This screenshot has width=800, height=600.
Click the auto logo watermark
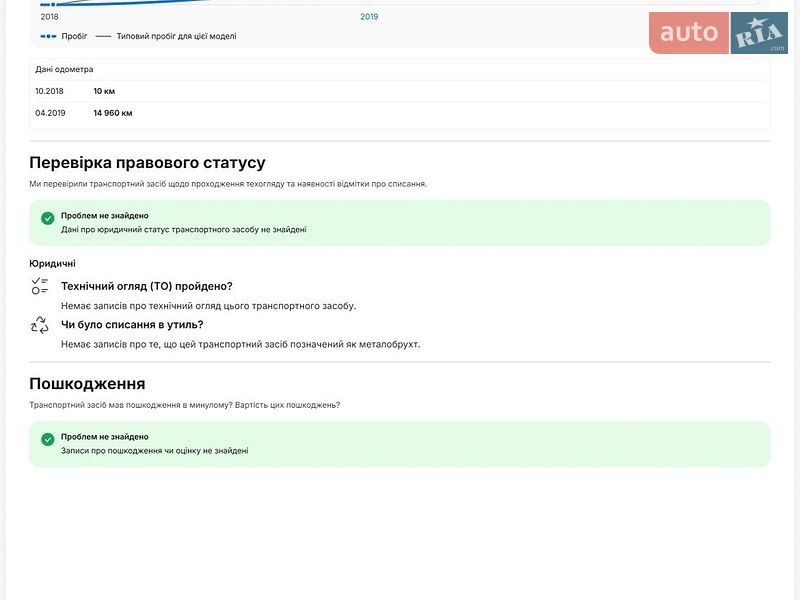coord(689,33)
